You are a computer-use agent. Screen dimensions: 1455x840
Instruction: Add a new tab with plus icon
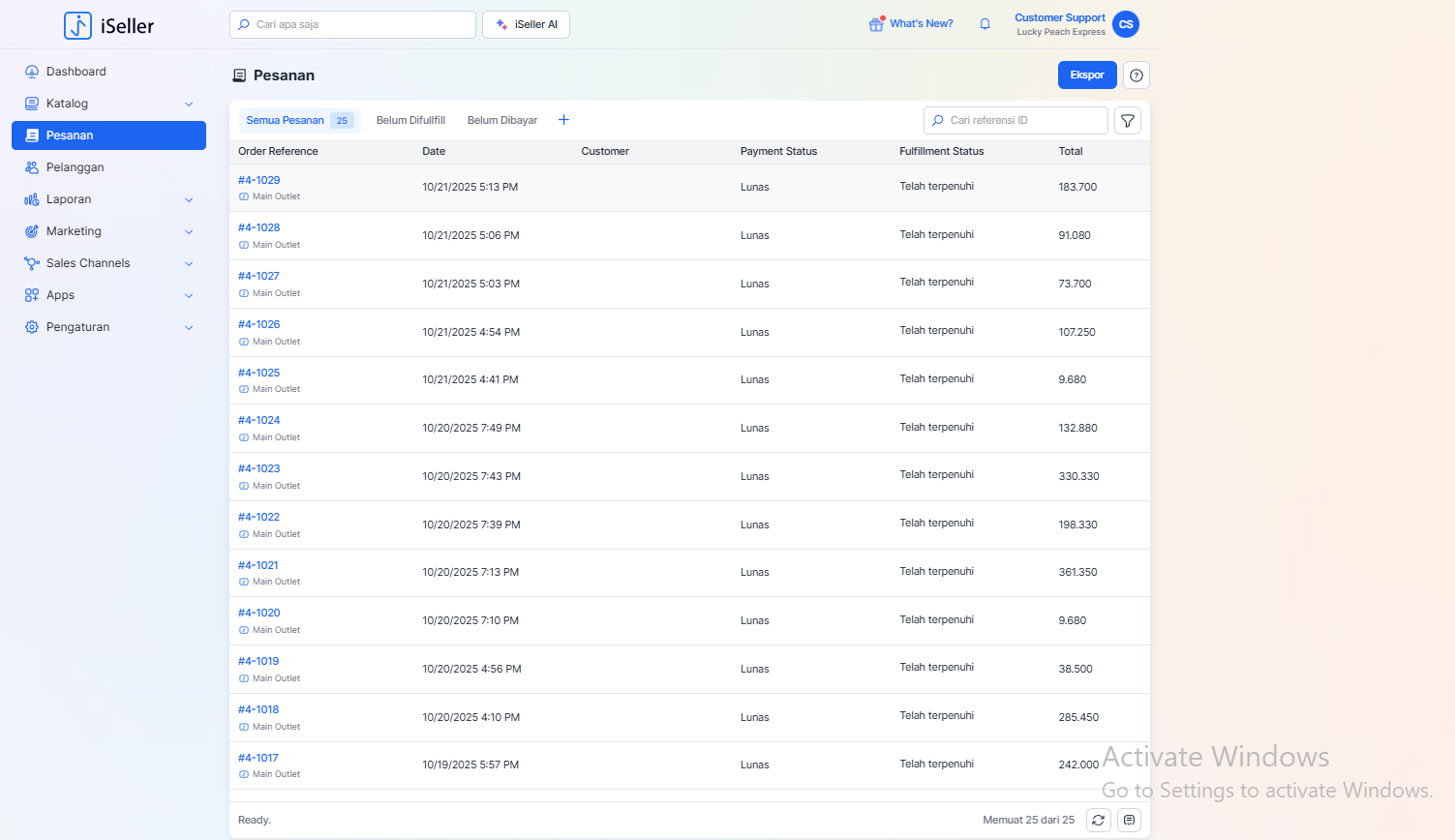pos(563,120)
